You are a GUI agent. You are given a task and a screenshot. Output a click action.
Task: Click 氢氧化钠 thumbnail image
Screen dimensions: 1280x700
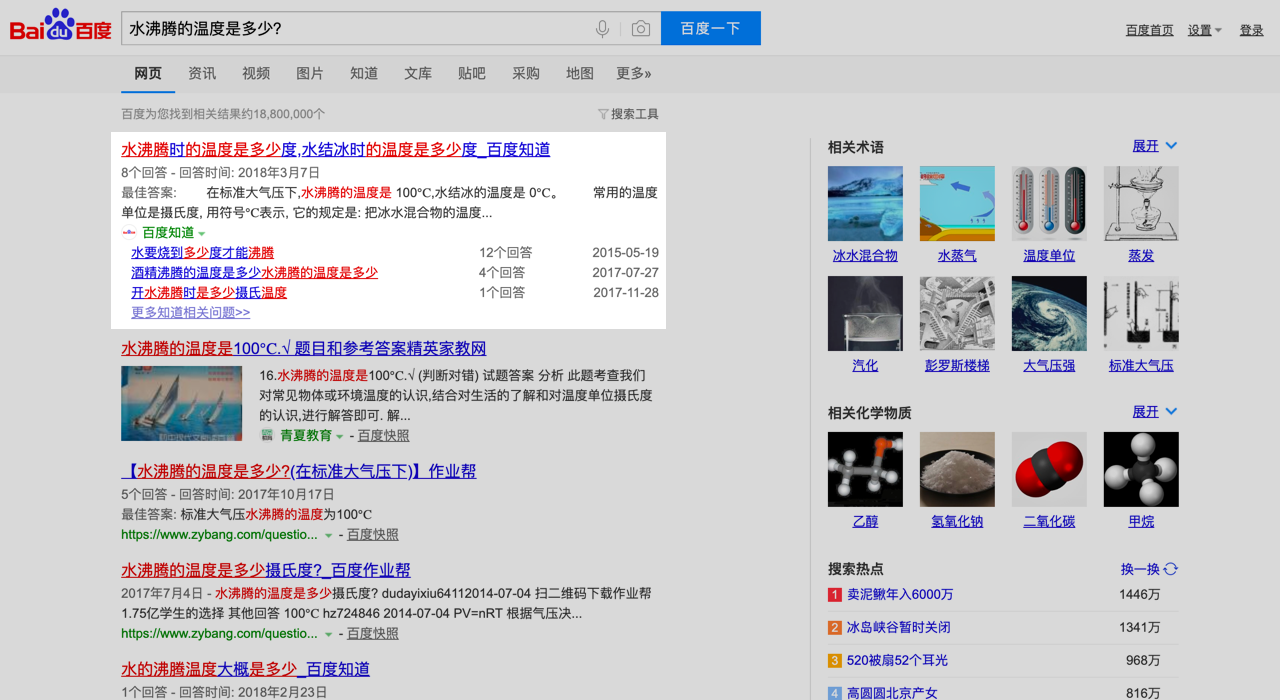957,469
